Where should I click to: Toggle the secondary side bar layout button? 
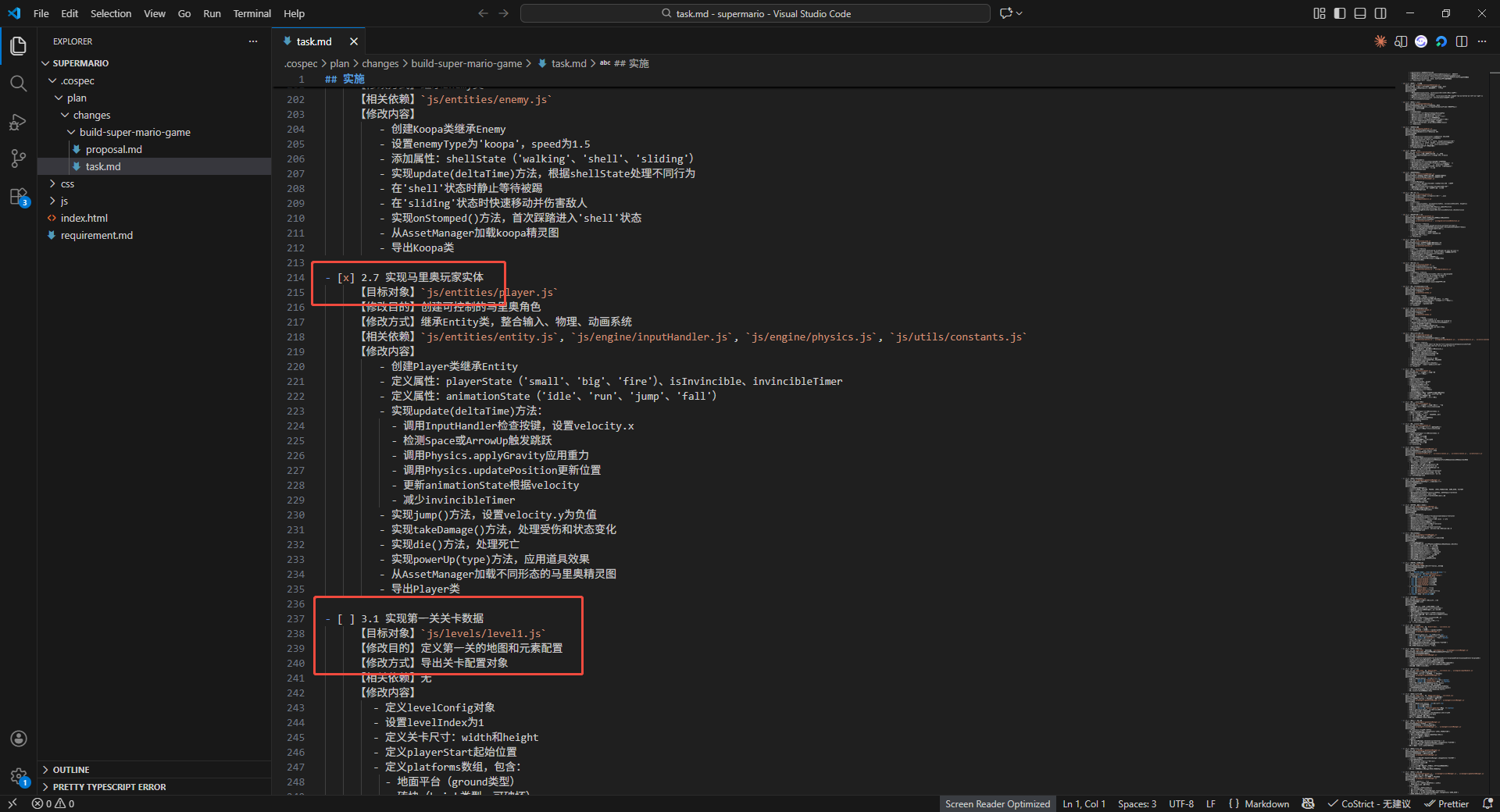pyautogui.click(x=1380, y=13)
